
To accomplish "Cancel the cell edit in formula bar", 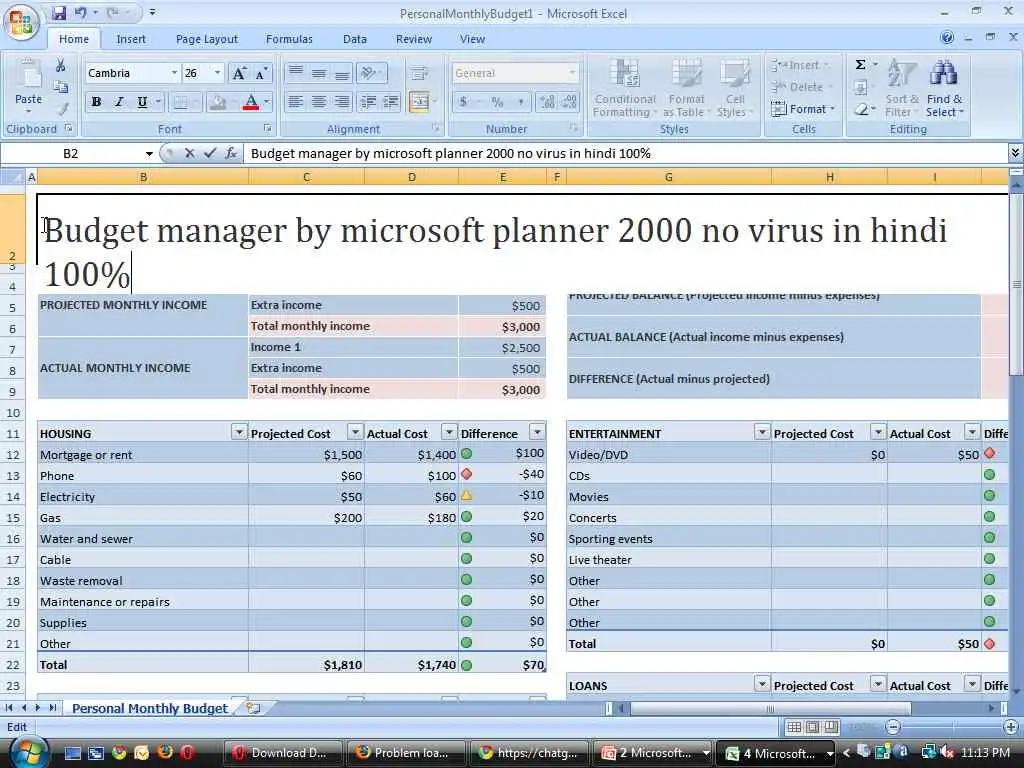I will pos(189,153).
